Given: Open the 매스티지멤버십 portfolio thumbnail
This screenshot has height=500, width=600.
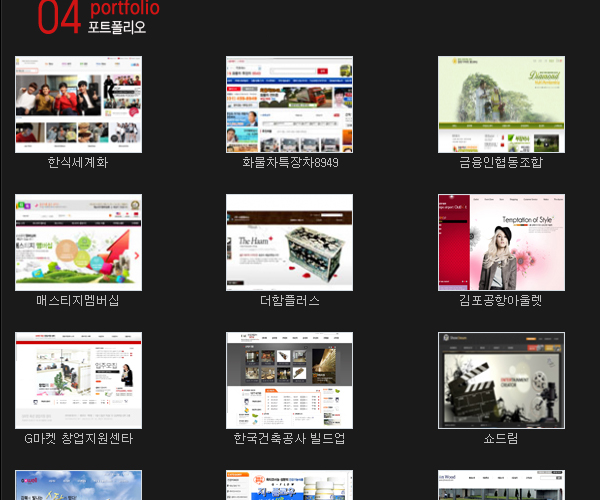Looking at the screenshot, I should pyautogui.click(x=78, y=242).
